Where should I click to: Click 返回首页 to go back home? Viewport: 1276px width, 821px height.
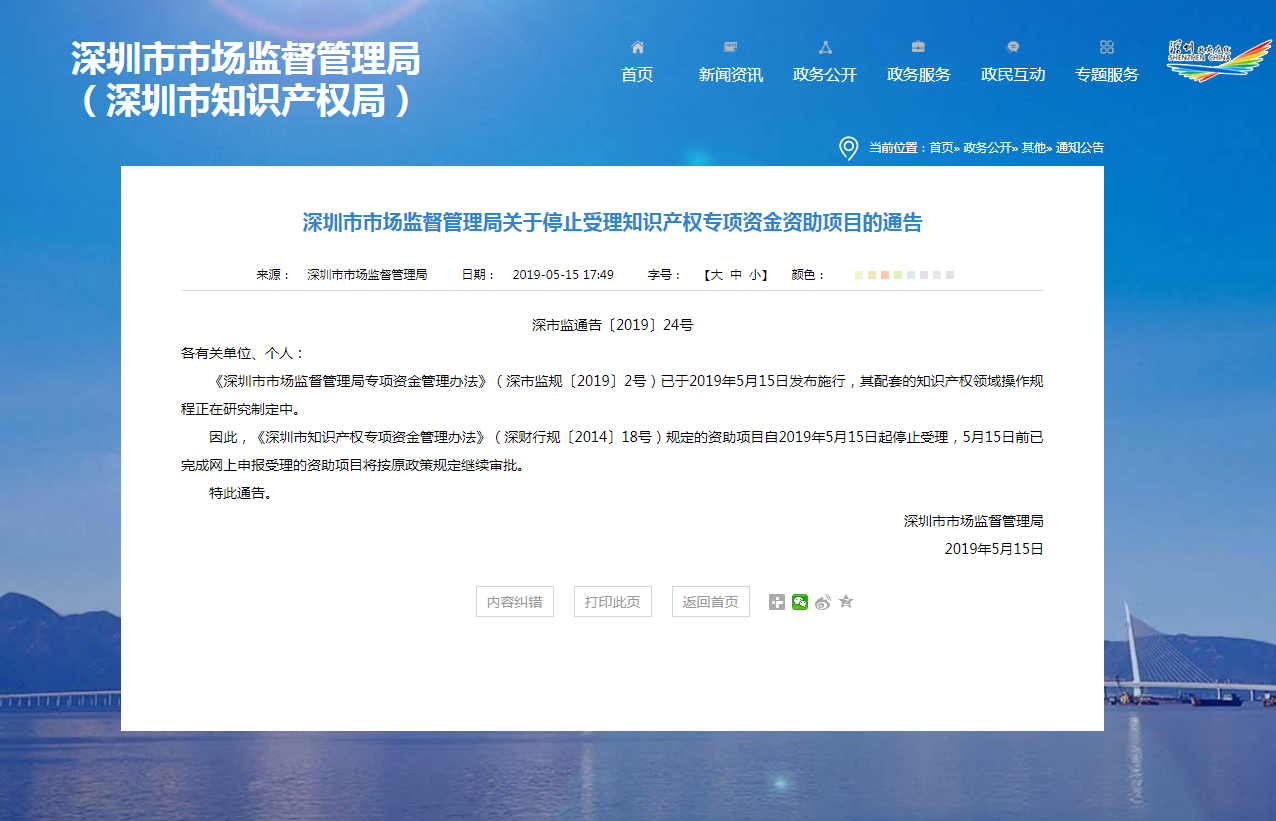[x=710, y=601]
